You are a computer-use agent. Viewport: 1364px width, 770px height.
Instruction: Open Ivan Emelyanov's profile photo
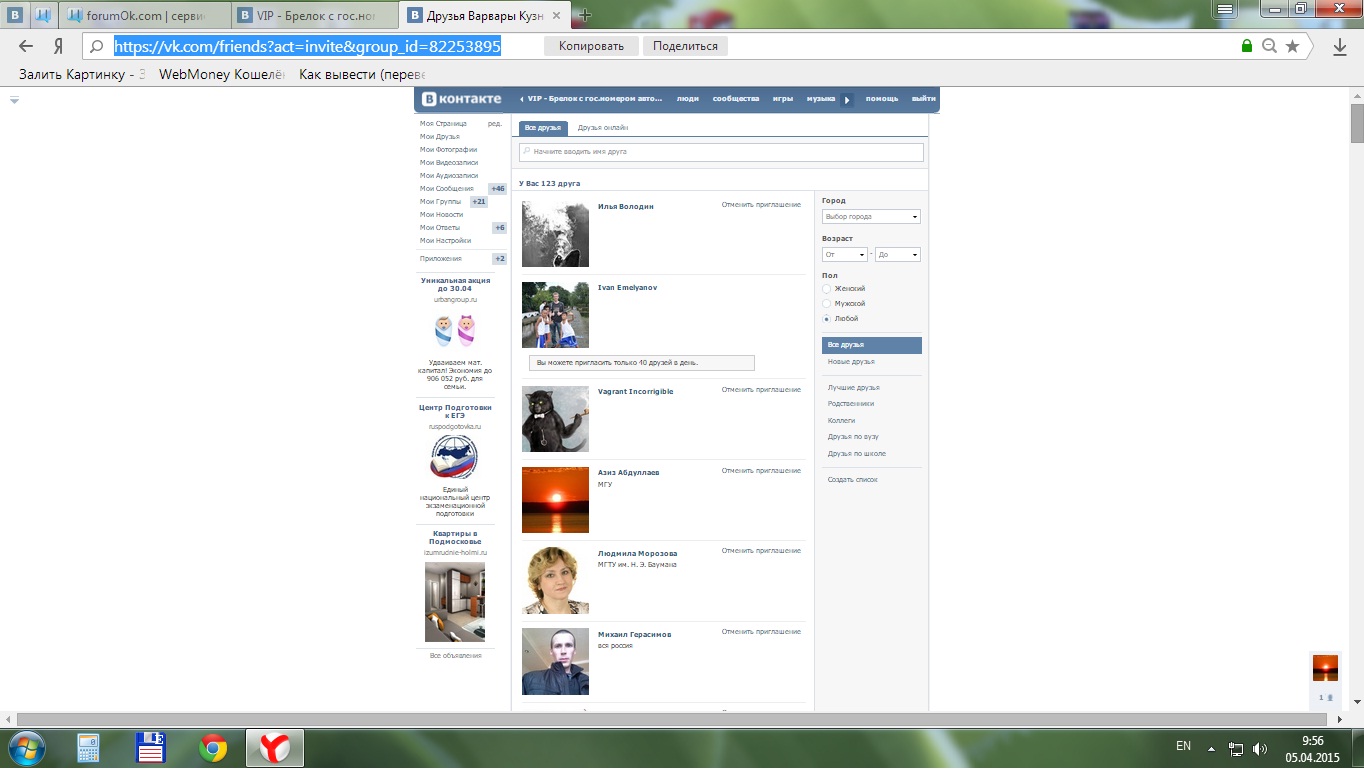(x=555, y=315)
